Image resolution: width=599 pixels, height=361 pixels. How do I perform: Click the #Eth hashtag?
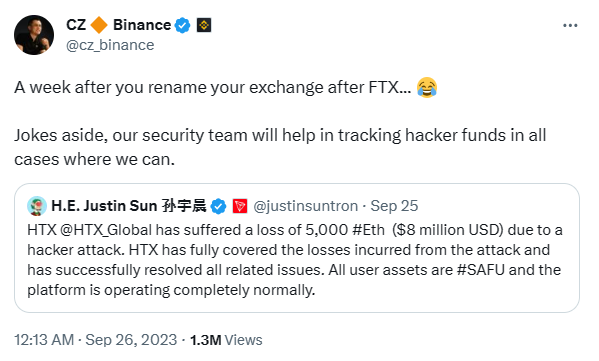(368, 230)
